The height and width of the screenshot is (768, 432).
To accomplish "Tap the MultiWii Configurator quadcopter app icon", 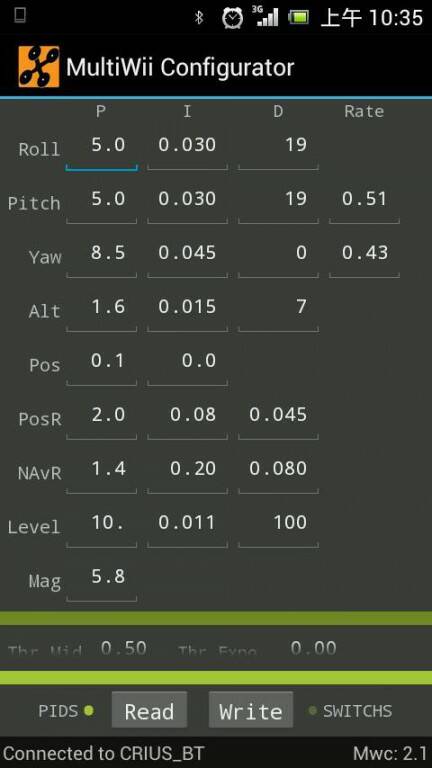I will 39,67.
